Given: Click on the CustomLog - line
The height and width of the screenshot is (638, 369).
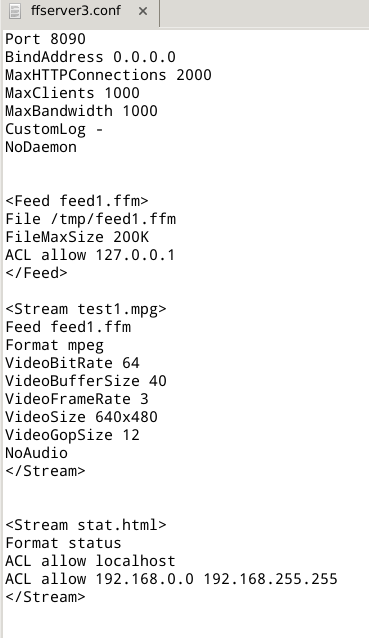Looking at the screenshot, I should point(54,129).
